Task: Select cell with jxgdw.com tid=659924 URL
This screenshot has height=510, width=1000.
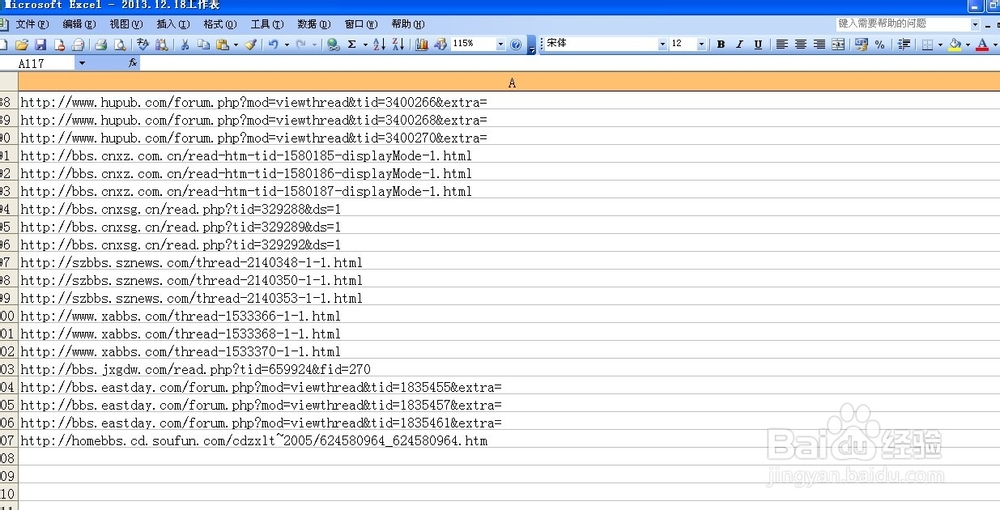Action: click(x=509, y=369)
